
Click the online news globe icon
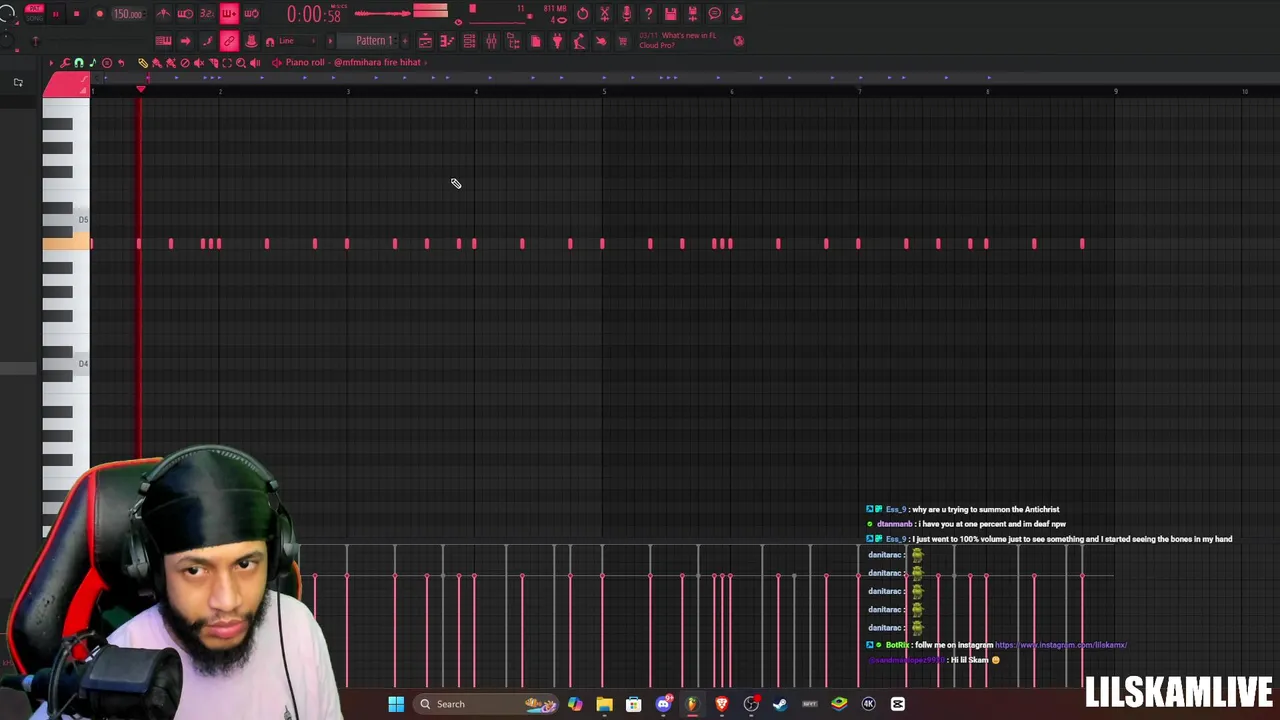739,41
